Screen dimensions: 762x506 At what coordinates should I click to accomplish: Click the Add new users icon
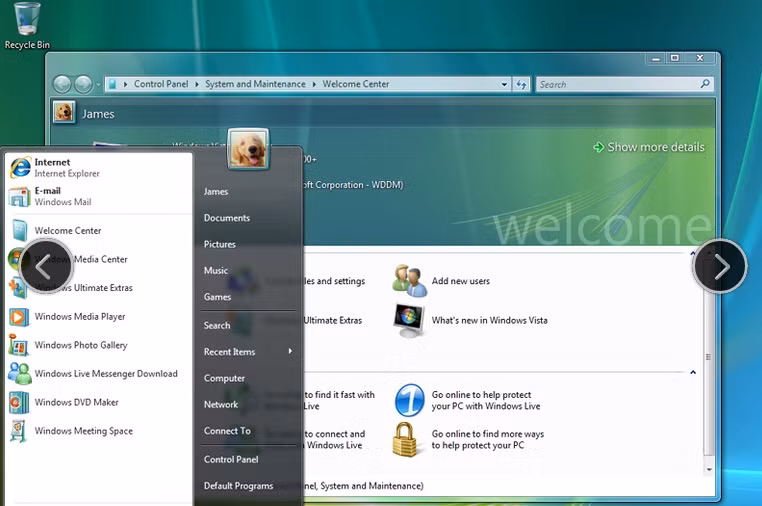(410, 280)
